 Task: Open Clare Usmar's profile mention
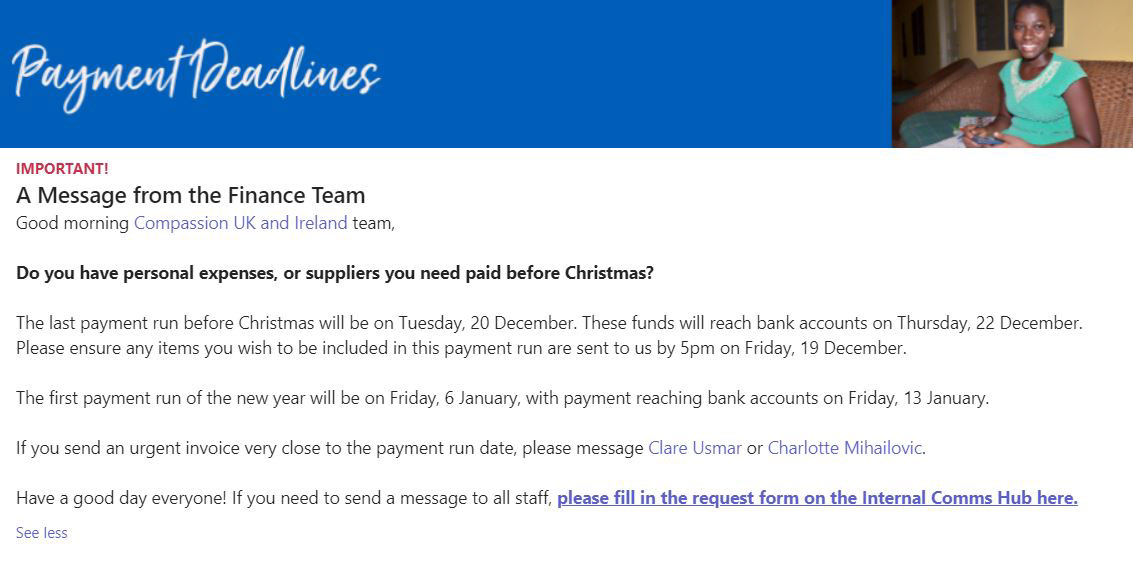pyautogui.click(x=695, y=448)
